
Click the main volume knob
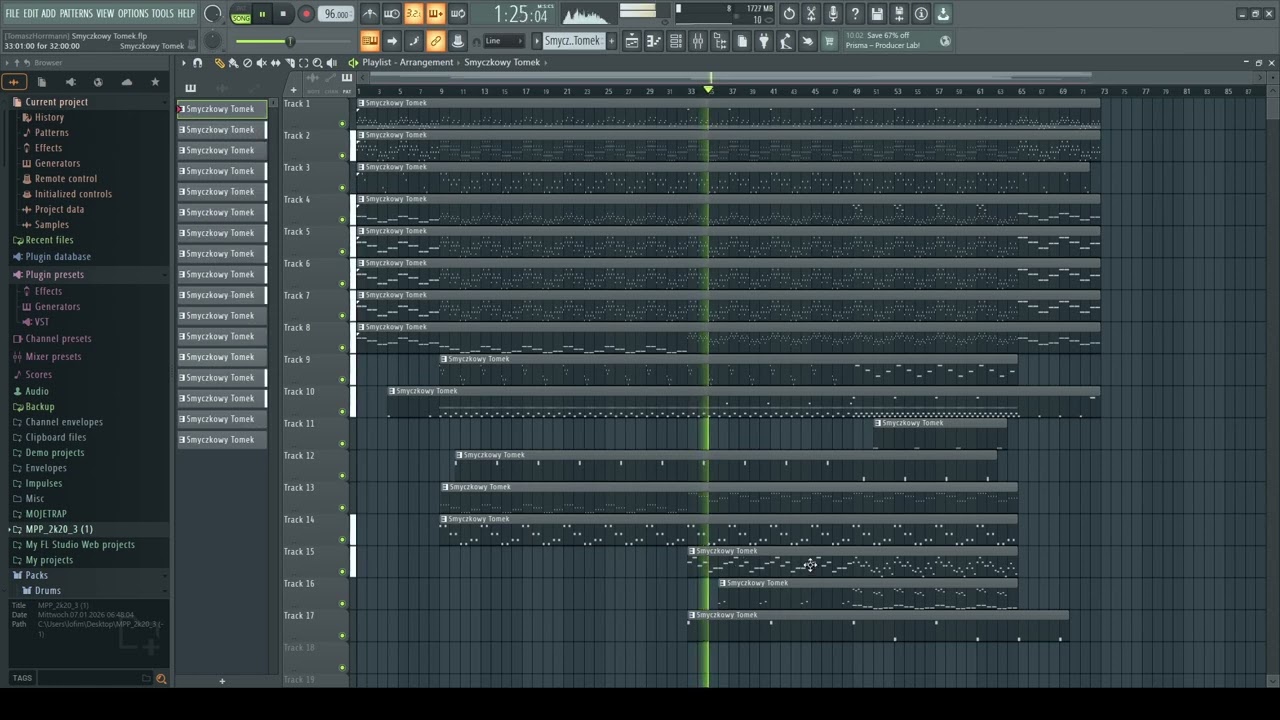213,14
